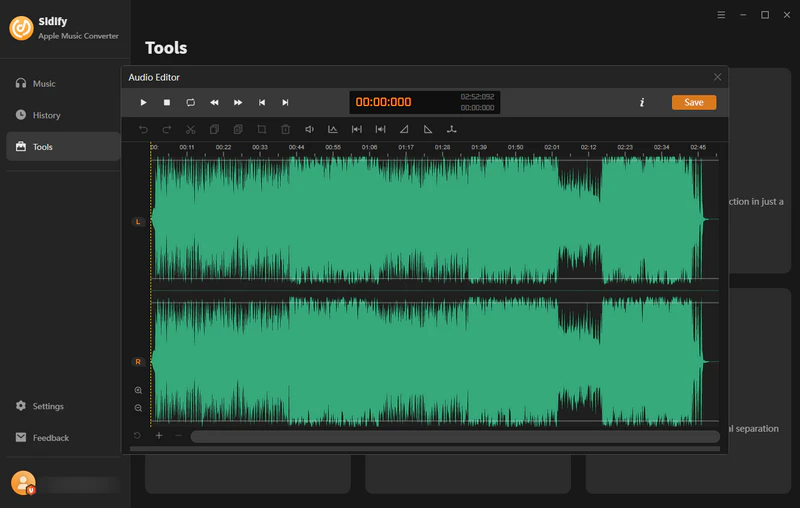This screenshot has width=800, height=508.
Task: Click the copy icon
Action: click(x=214, y=130)
